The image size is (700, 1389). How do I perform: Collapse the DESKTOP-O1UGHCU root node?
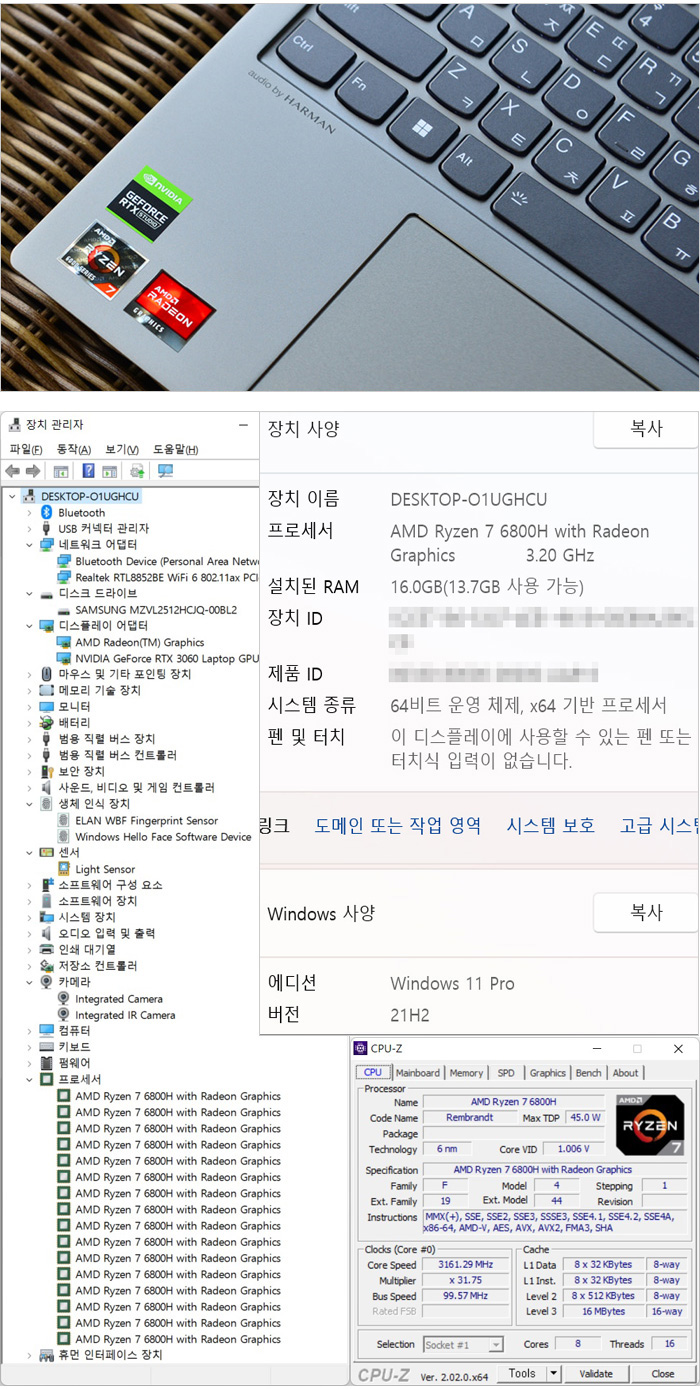click(x=12, y=496)
